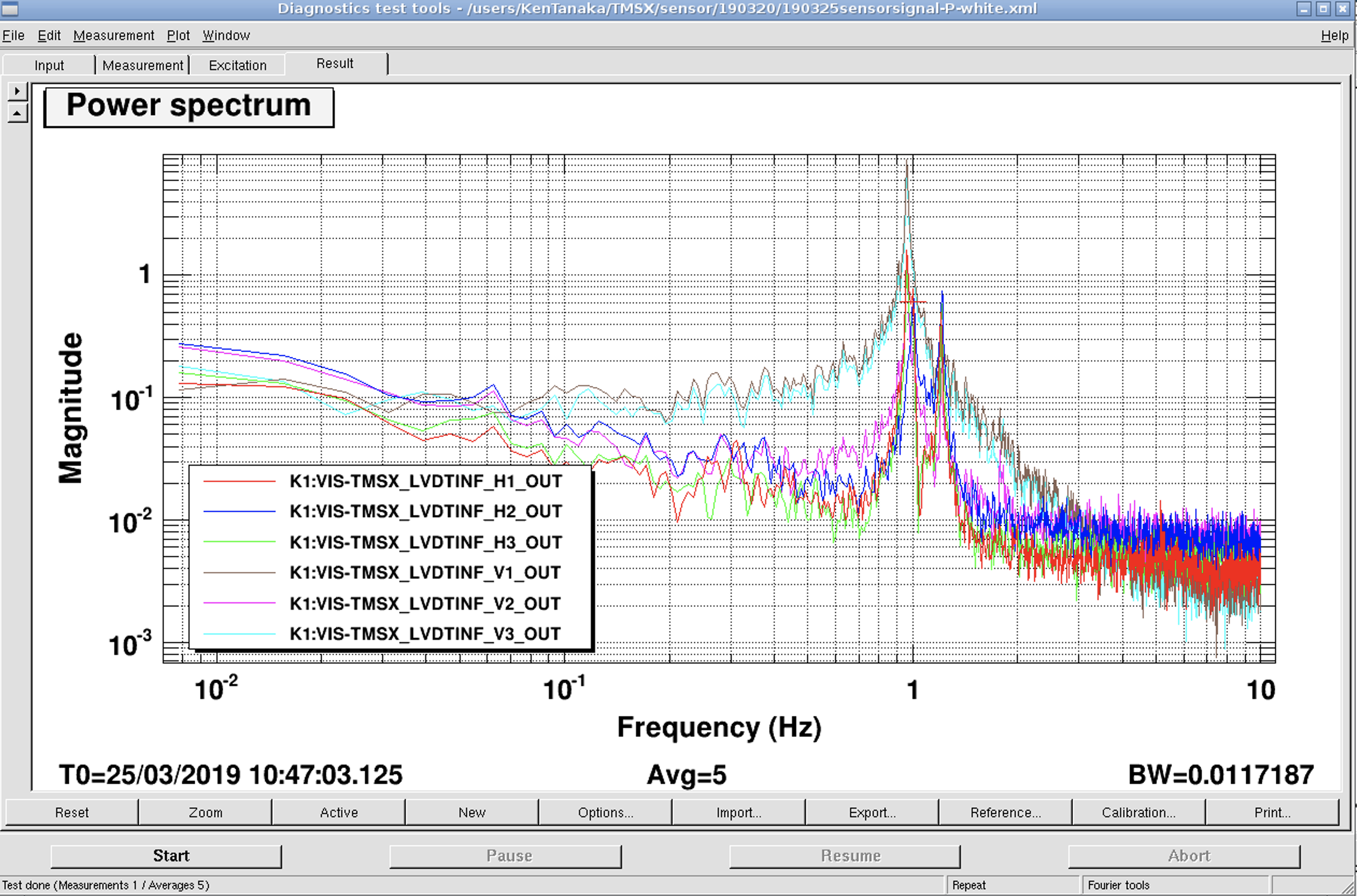Click the right-arrow panel expander icon

coord(18,90)
